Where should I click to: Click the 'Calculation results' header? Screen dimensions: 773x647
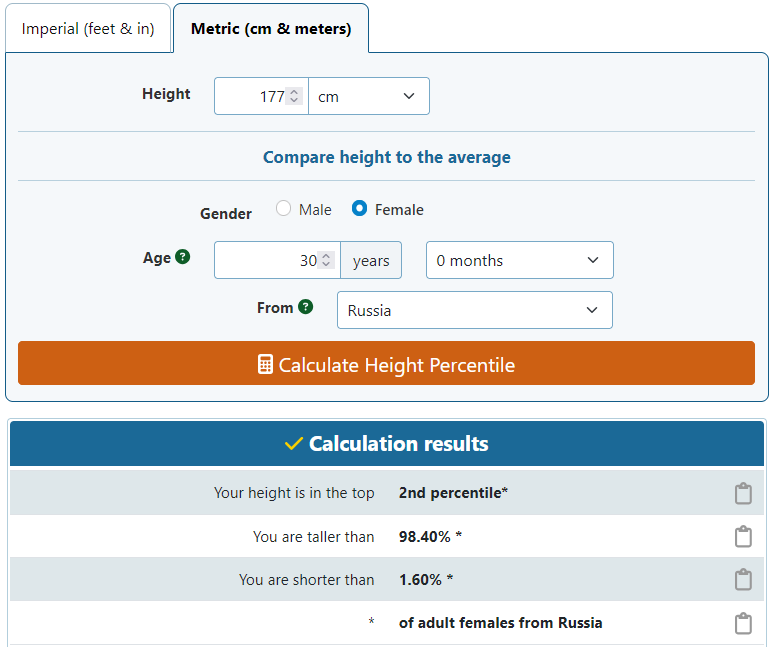coord(386,444)
